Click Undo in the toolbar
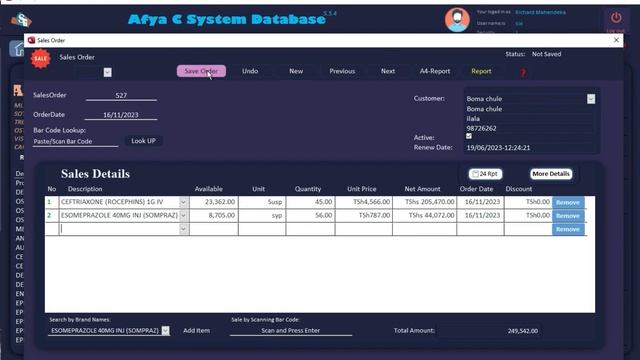The height and width of the screenshot is (360, 640). click(250, 71)
